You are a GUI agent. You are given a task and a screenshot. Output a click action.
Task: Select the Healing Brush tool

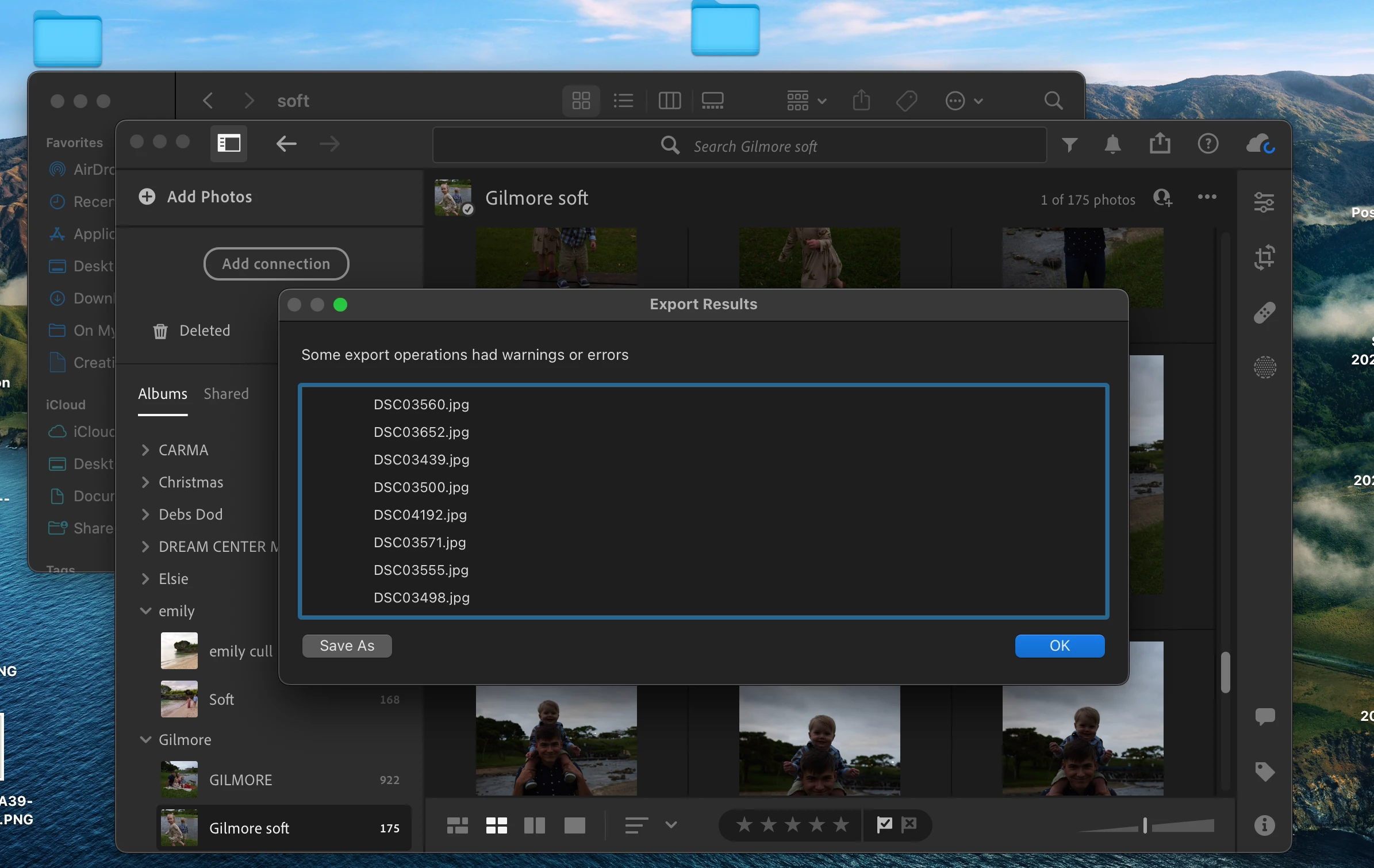click(x=1264, y=313)
